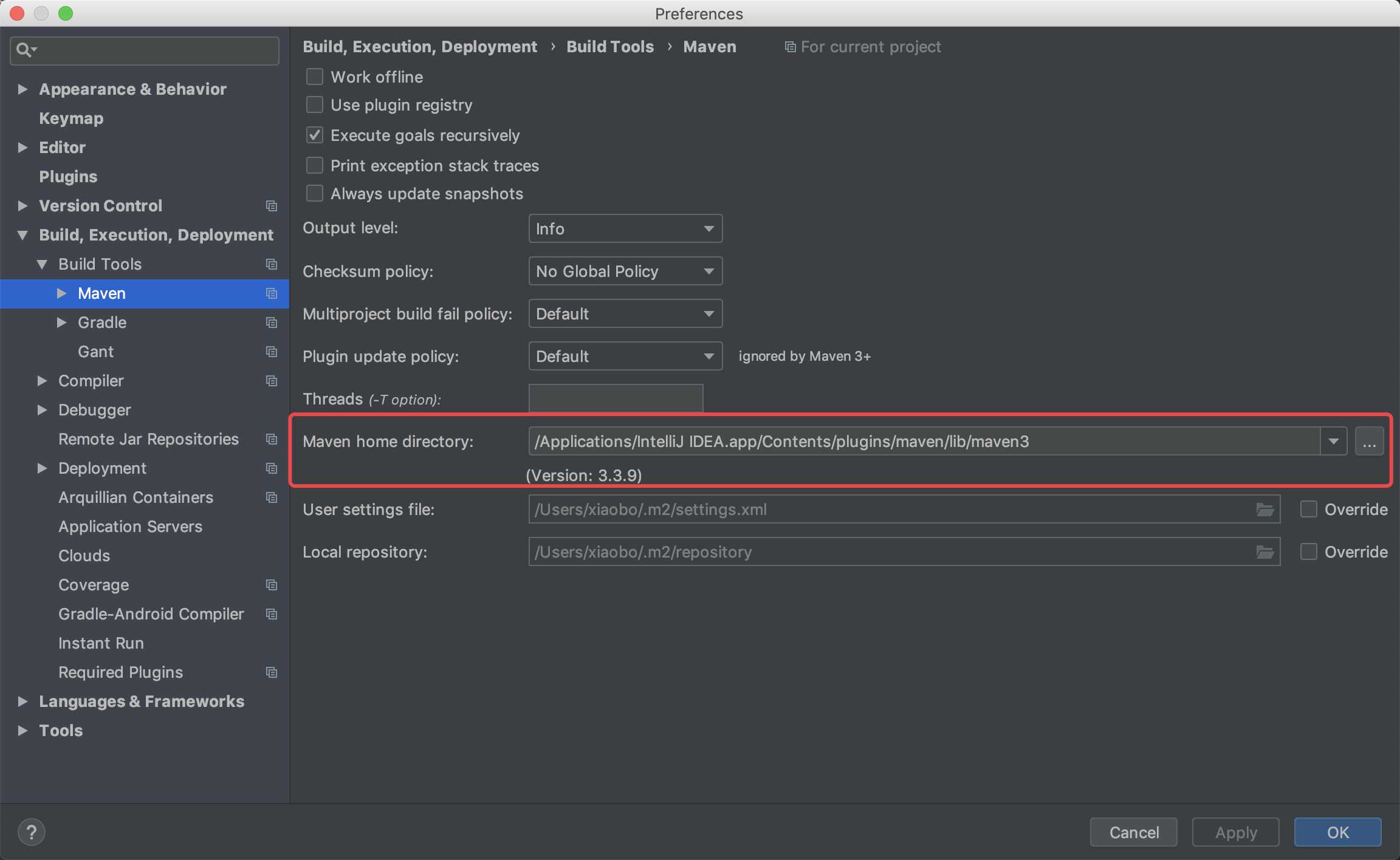Open the Checksum policy dropdown

(x=625, y=271)
